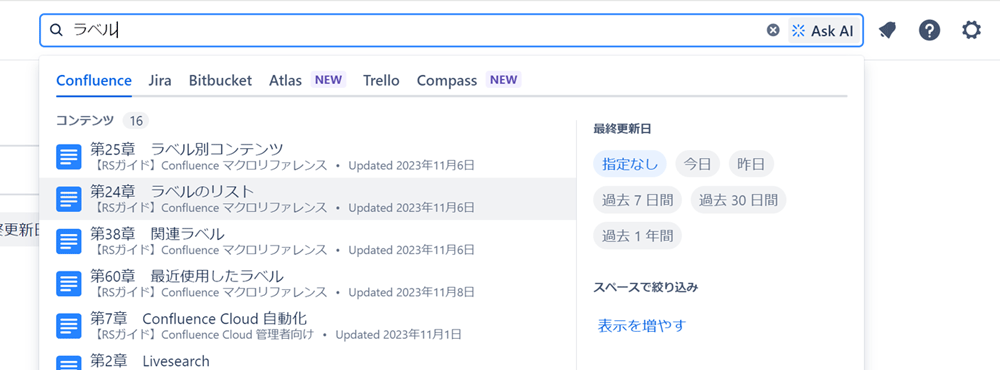Expand spaces with 表示を増やす
This screenshot has height=370, width=1000.
[642, 325]
